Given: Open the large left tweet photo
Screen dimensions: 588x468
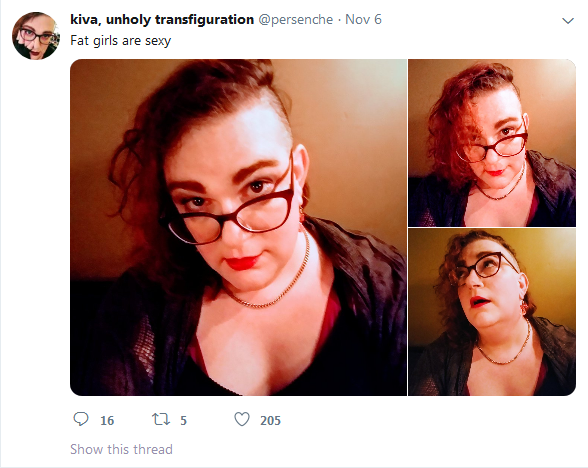Looking at the screenshot, I should [238, 227].
